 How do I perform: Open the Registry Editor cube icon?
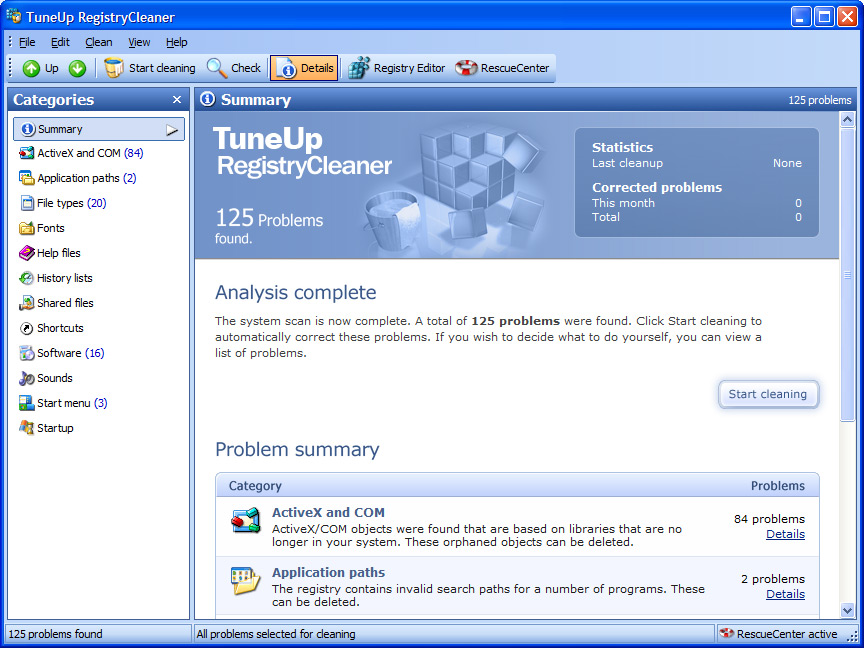358,68
